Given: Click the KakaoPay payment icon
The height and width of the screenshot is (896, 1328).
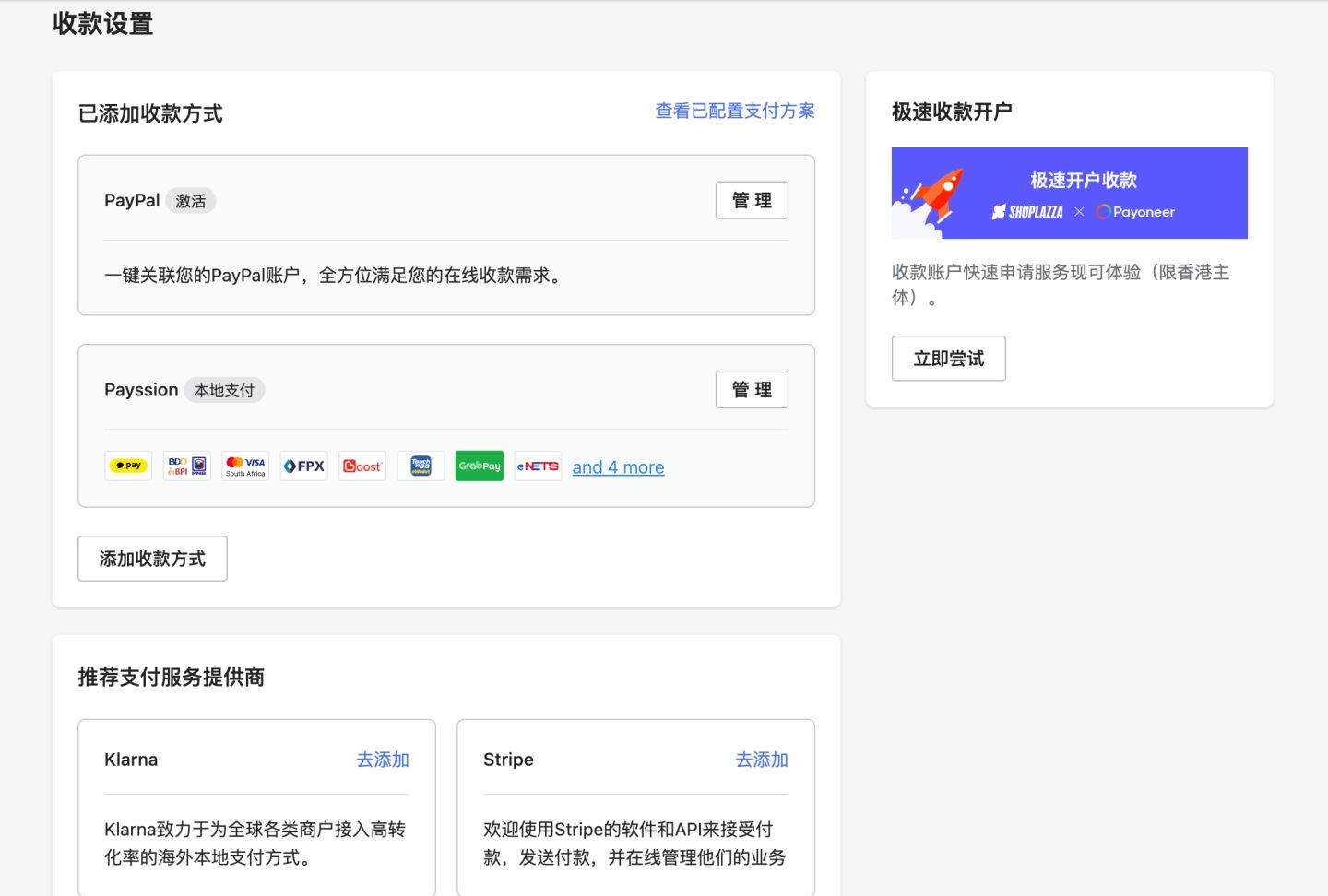Looking at the screenshot, I should tap(128, 466).
